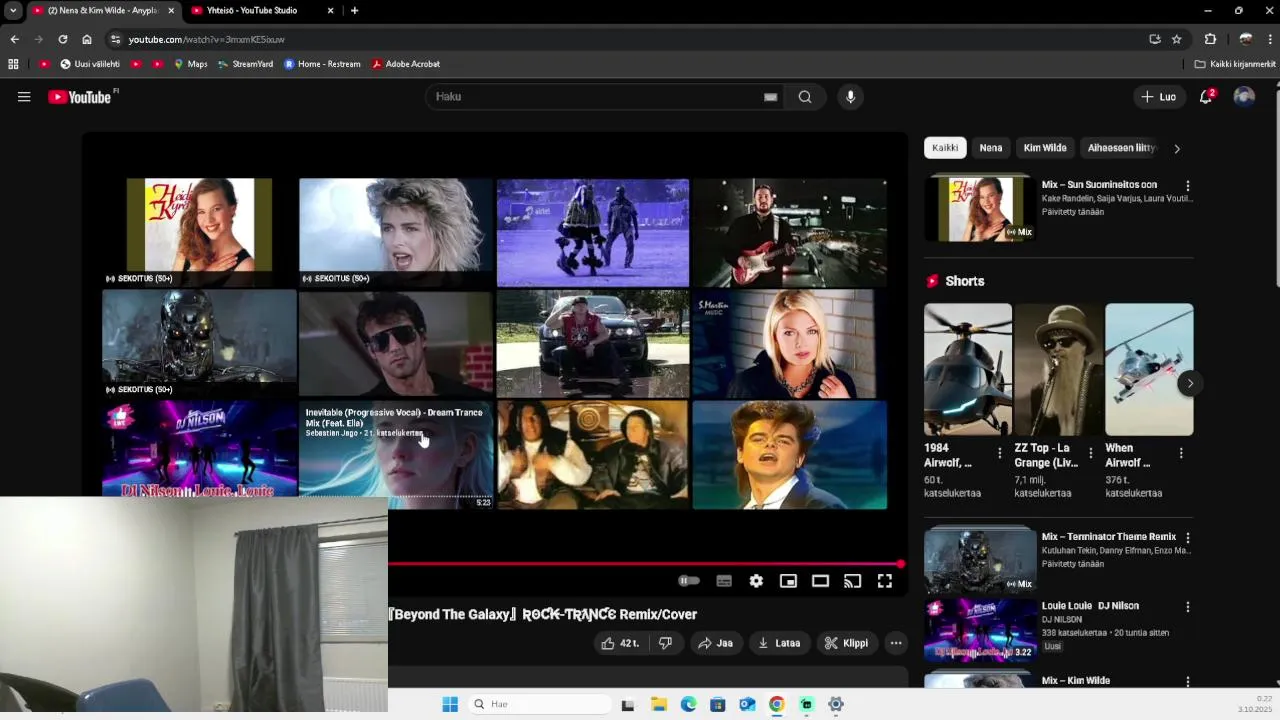This screenshot has height=720, width=1280.
Task: Click the Windows taskbar Hae search box
Action: coord(539,704)
